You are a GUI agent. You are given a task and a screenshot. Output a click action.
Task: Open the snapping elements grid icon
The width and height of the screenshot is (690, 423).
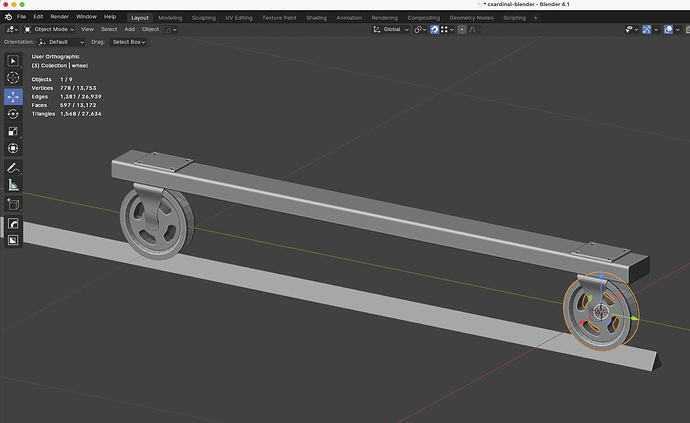click(x=444, y=29)
